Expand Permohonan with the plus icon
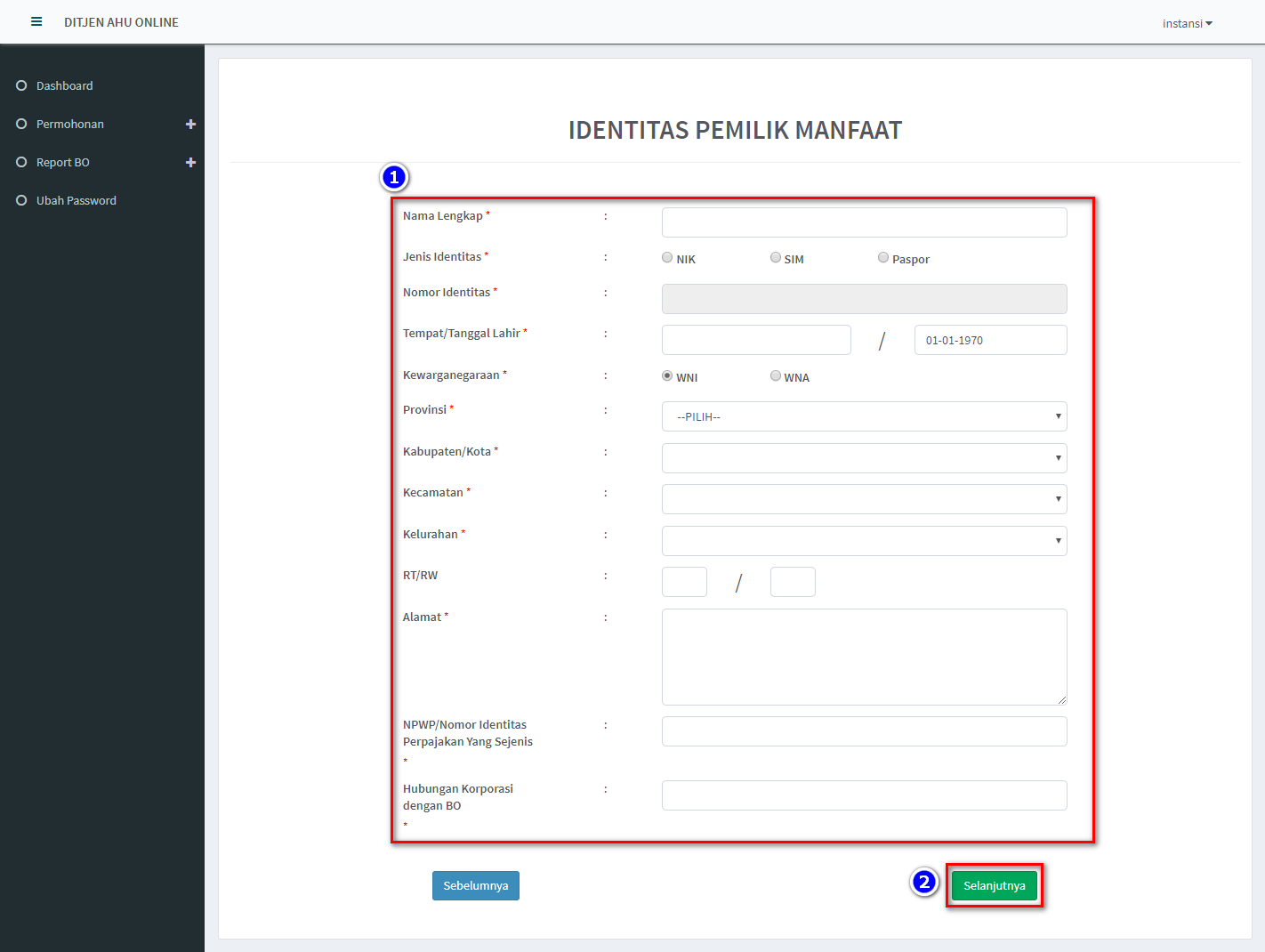Image resolution: width=1265 pixels, height=952 pixels. click(190, 125)
